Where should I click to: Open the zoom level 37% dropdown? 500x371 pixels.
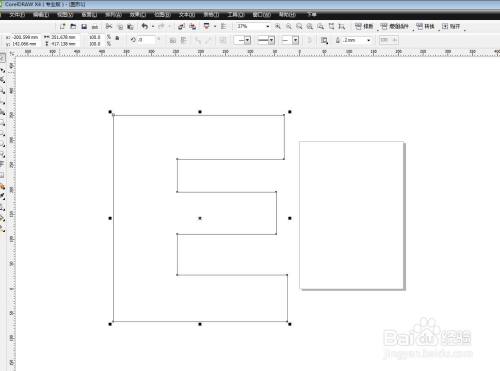(268, 26)
